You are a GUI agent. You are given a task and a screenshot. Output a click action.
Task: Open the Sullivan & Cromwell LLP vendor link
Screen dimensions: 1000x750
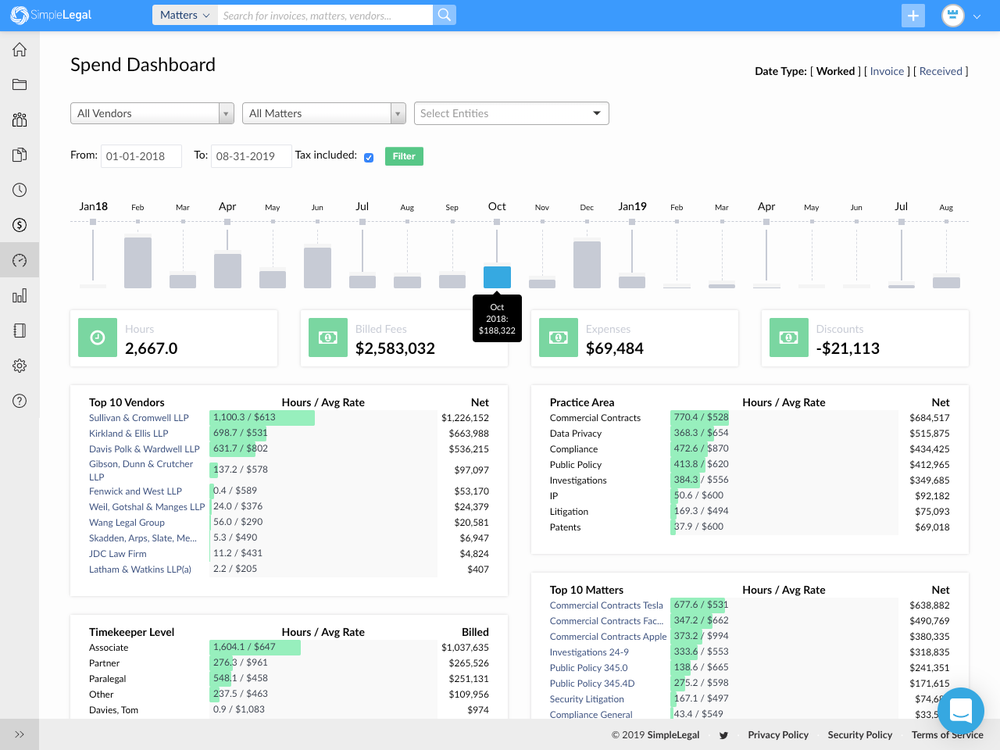pyautogui.click(x=139, y=418)
